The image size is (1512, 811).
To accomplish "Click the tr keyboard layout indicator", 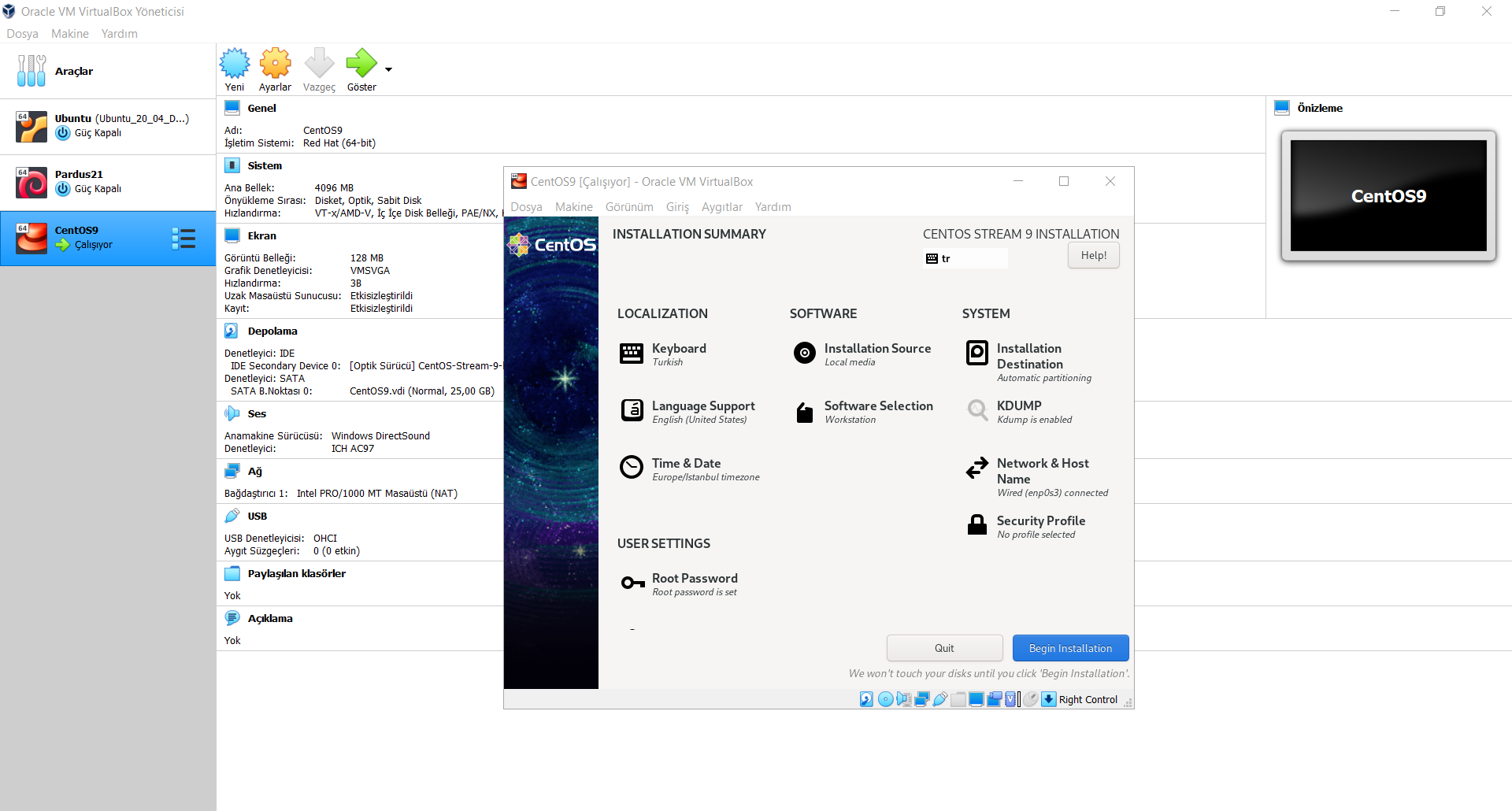I will 965,258.
